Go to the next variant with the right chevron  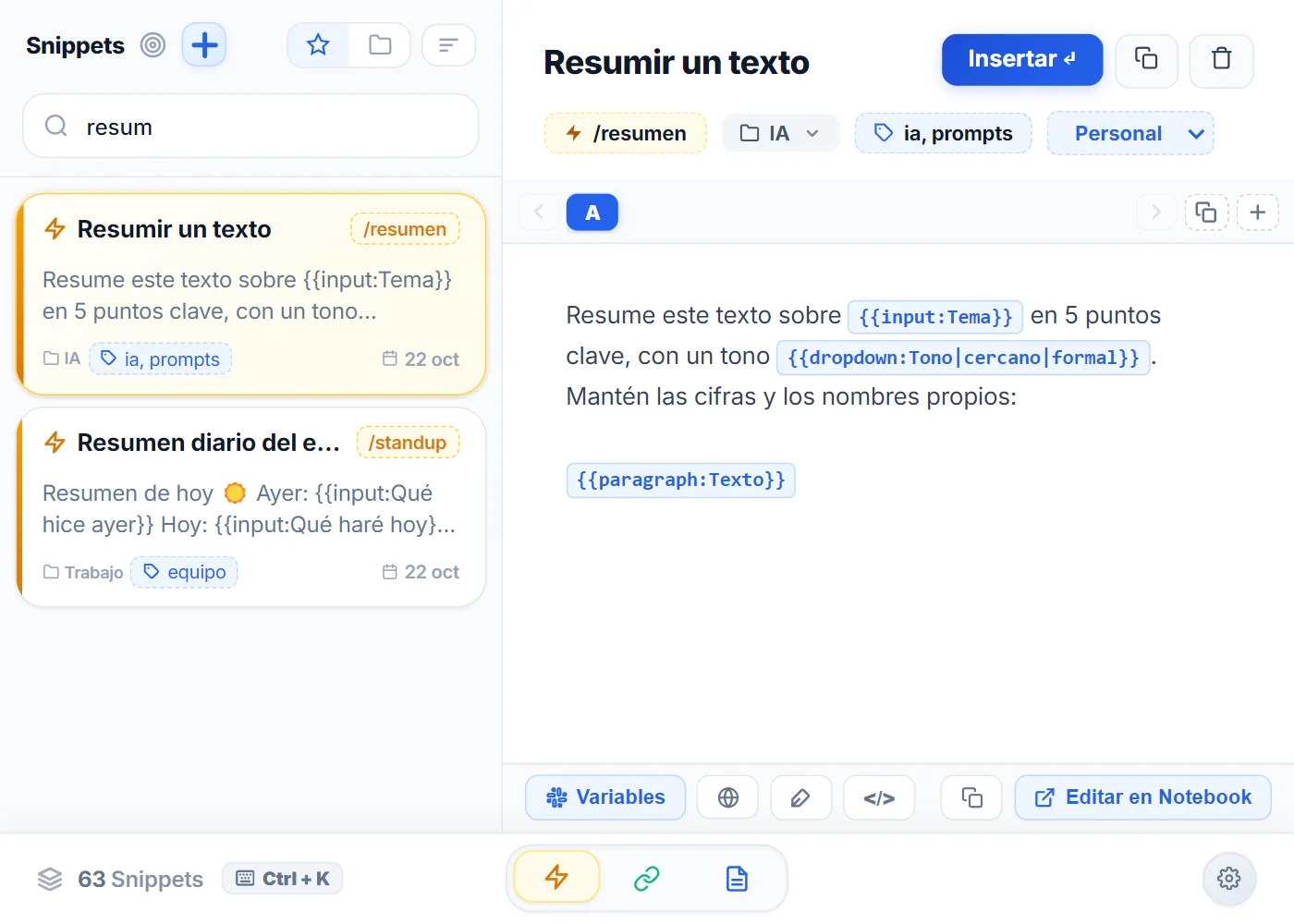point(1155,213)
